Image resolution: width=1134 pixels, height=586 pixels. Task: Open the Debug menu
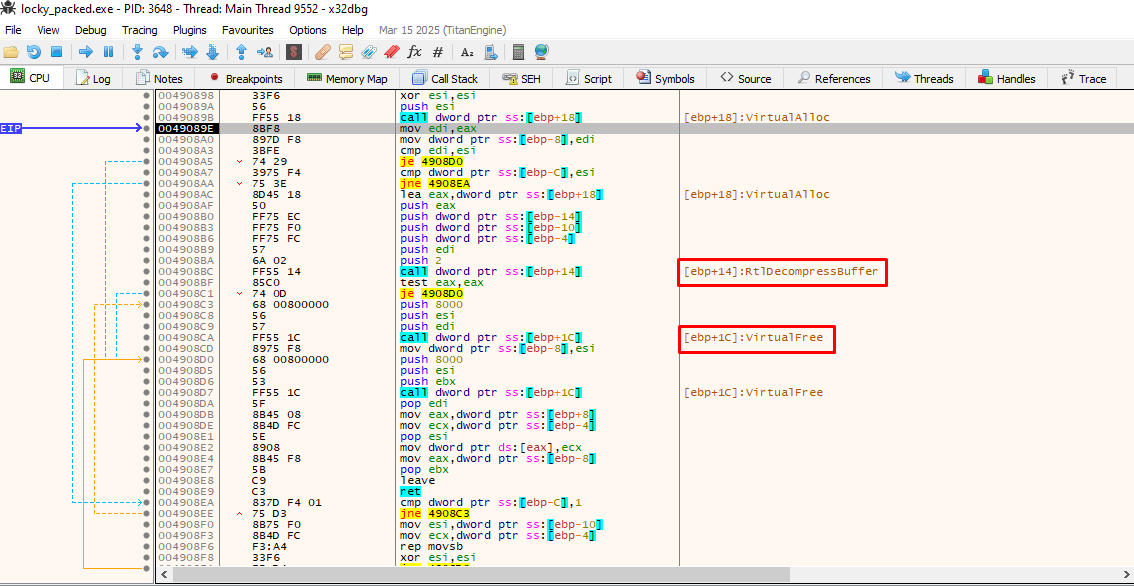[x=90, y=30]
